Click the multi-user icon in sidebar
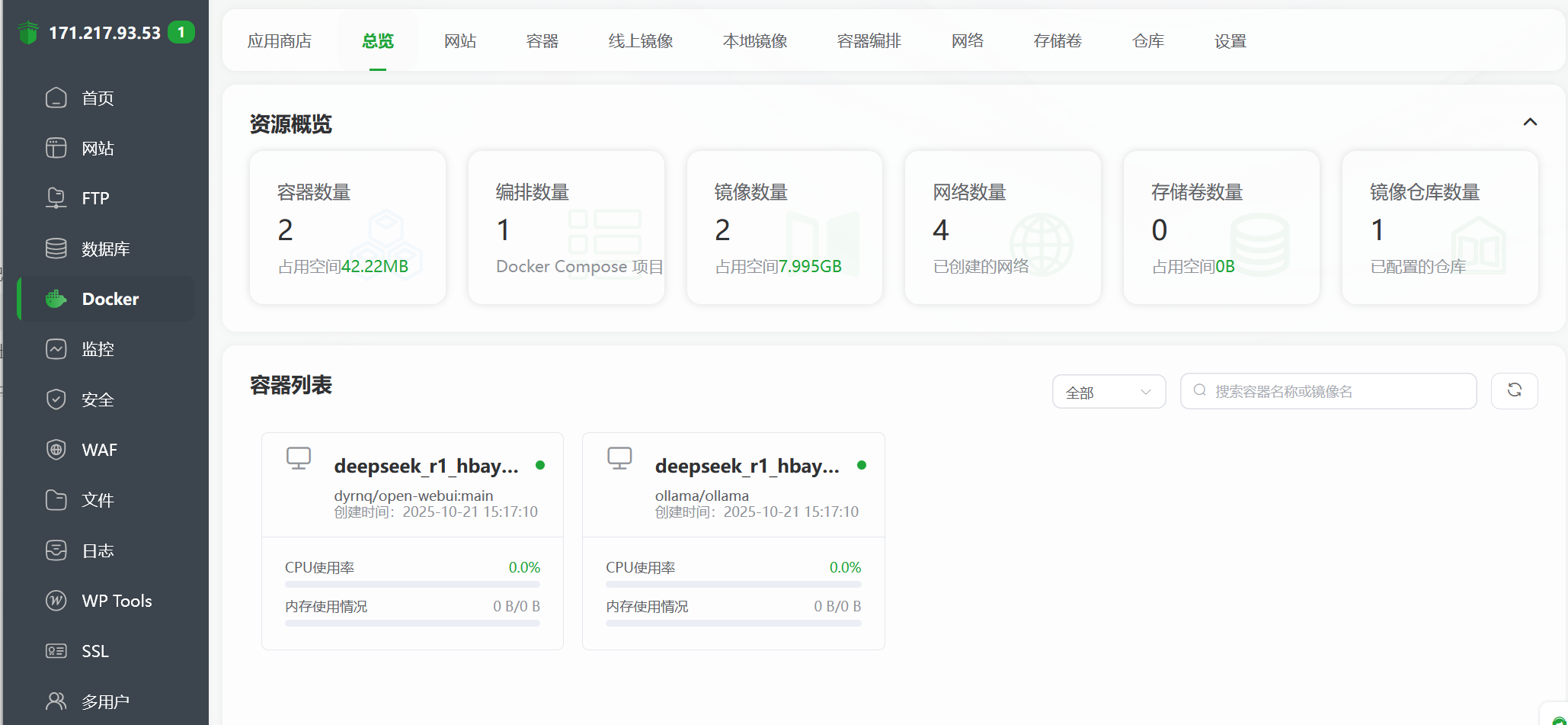 [x=56, y=701]
